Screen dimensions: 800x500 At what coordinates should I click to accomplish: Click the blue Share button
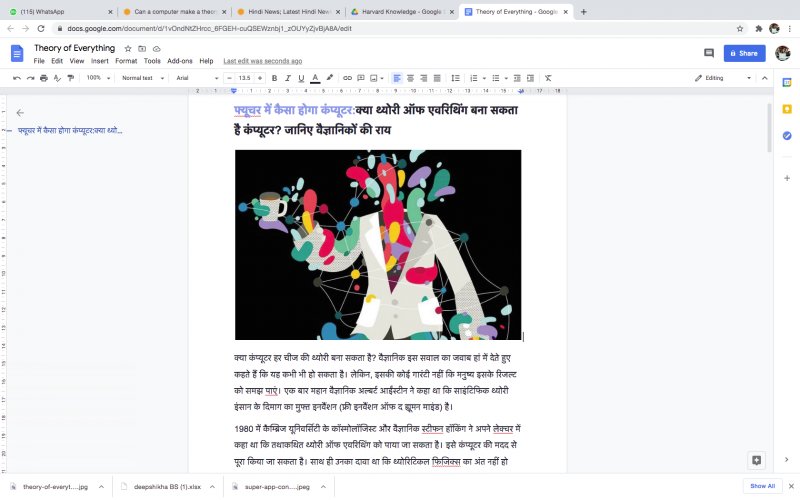tap(744, 53)
